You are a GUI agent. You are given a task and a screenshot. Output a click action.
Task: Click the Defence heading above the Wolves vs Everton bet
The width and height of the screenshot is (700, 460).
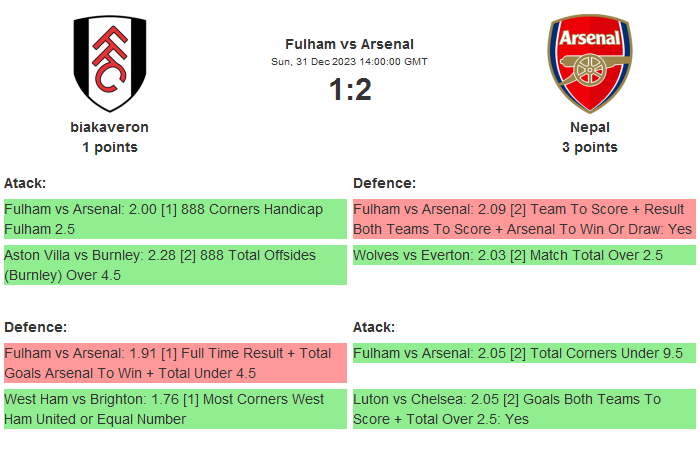click(384, 183)
